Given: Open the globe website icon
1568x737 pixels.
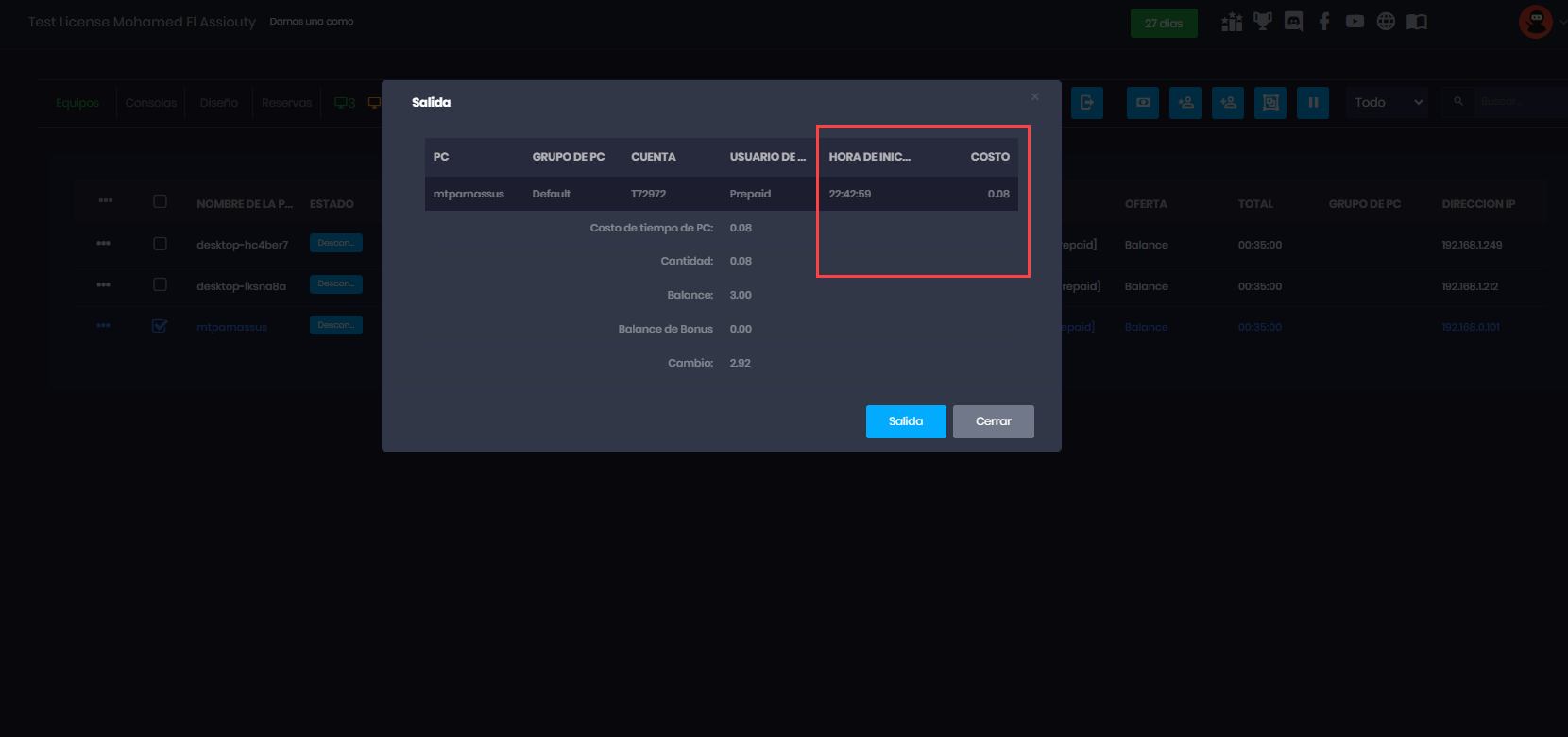Looking at the screenshot, I should click(1386, 22).
